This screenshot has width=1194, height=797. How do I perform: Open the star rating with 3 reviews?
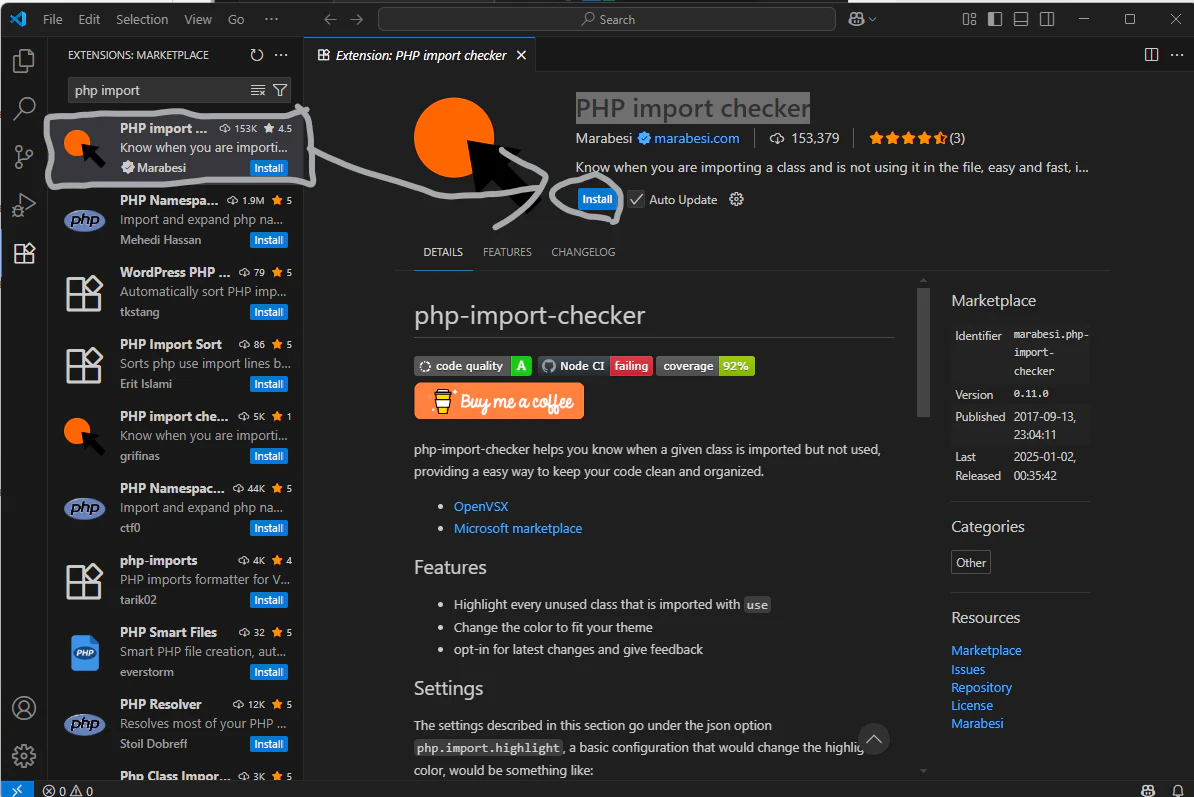point(917,138)
